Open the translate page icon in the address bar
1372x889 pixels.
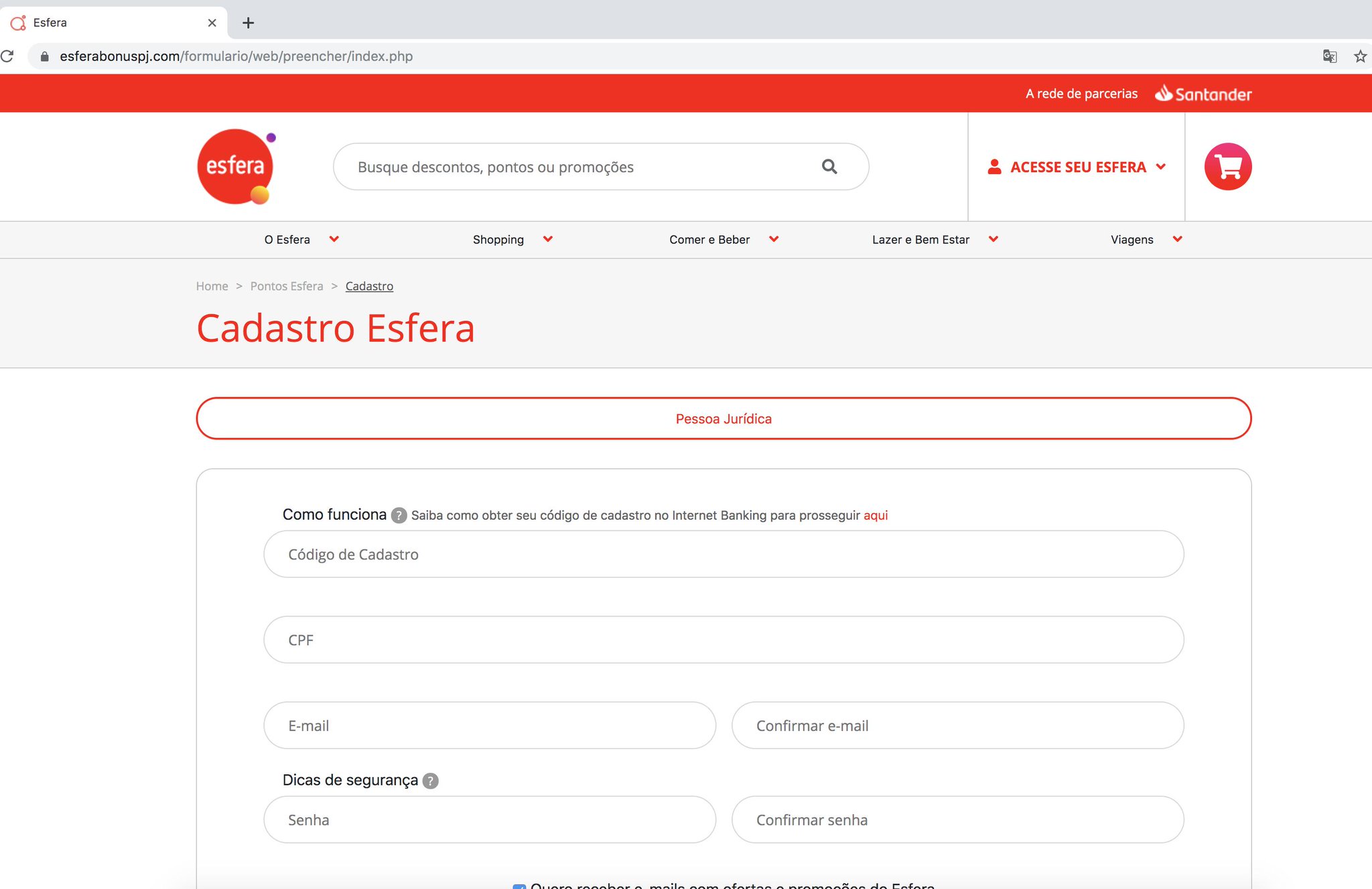click(x=1330, y=56)
